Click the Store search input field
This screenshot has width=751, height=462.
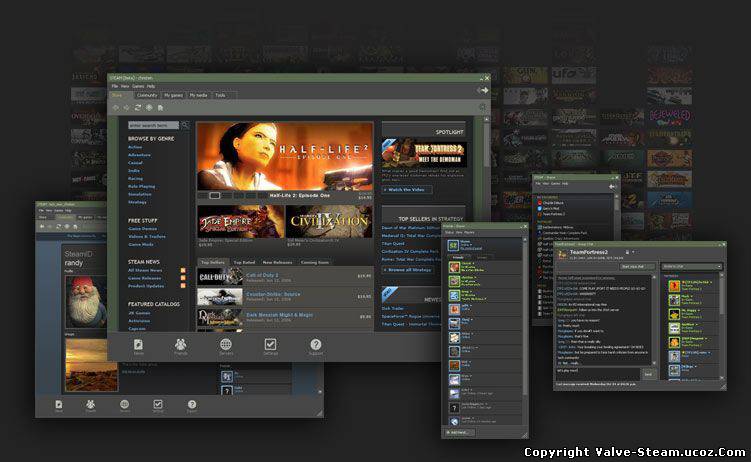point(153,125)
